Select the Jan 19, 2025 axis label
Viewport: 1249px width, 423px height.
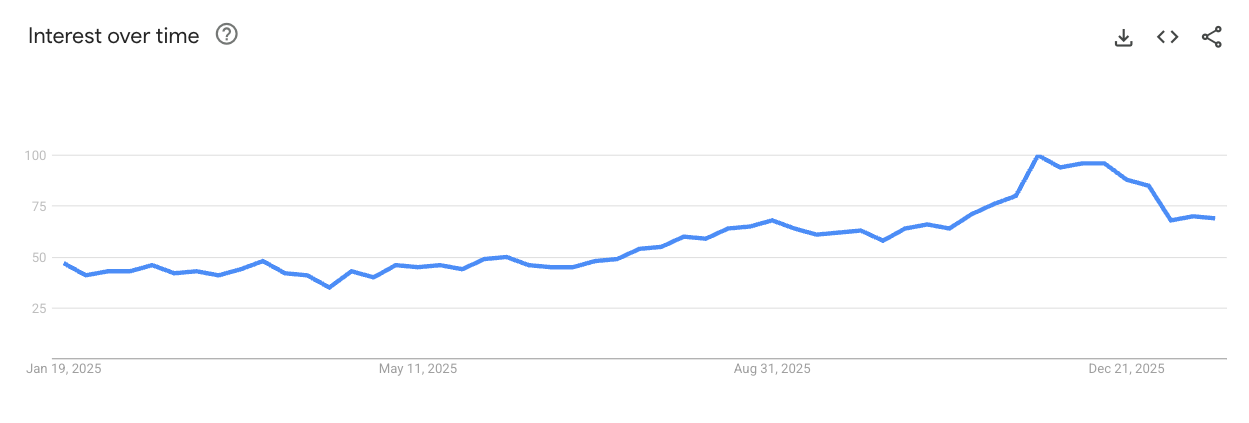click(x=64, y=369)
